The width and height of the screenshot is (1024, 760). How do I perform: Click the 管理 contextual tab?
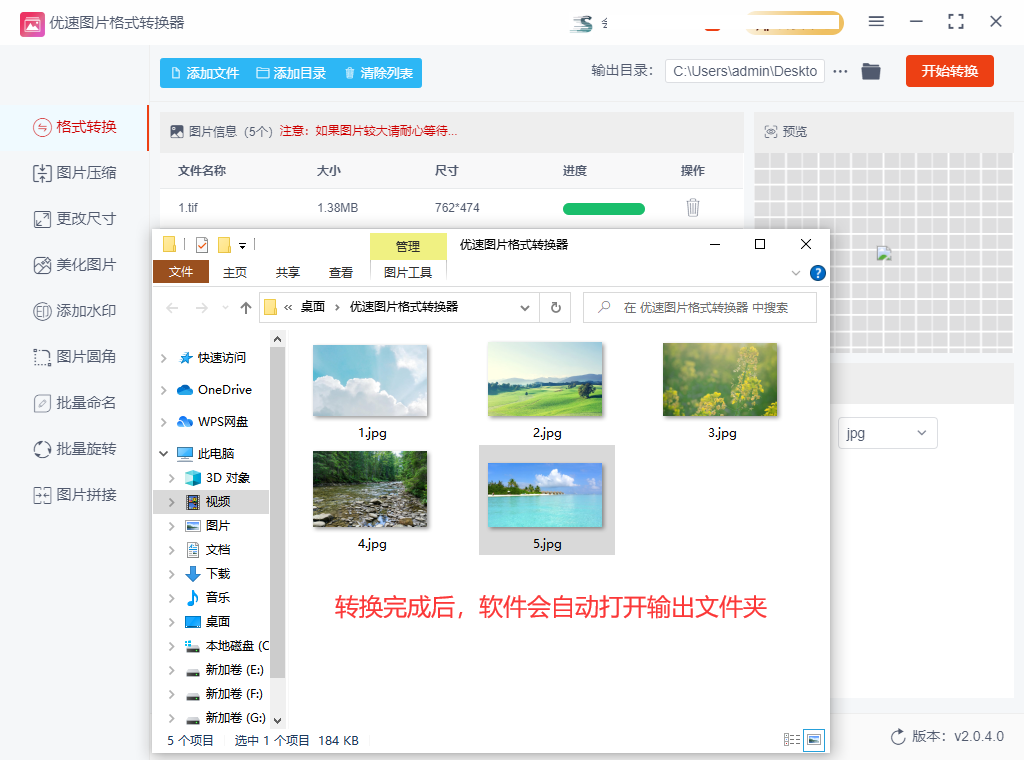coord(408,246)
